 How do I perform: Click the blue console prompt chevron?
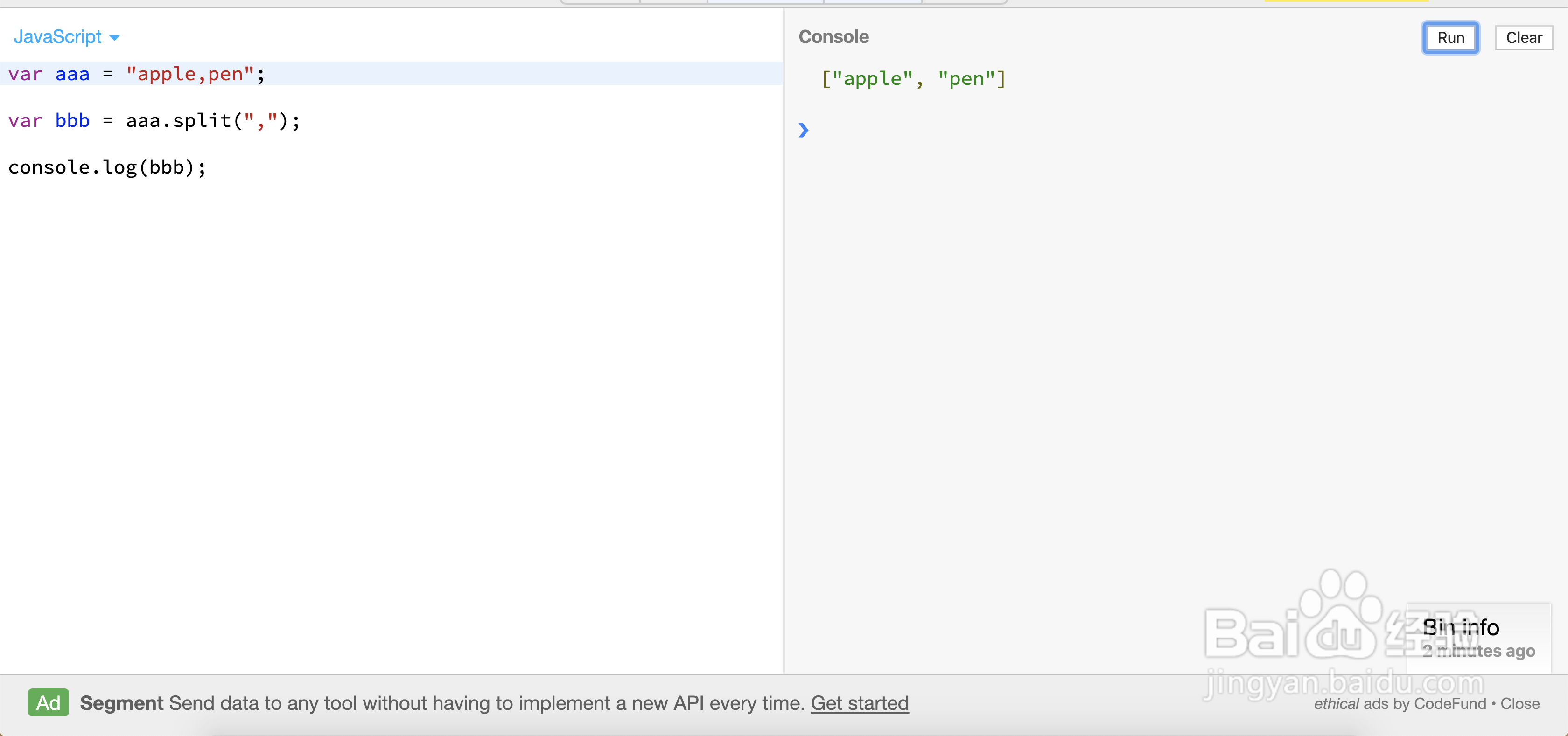804,130
